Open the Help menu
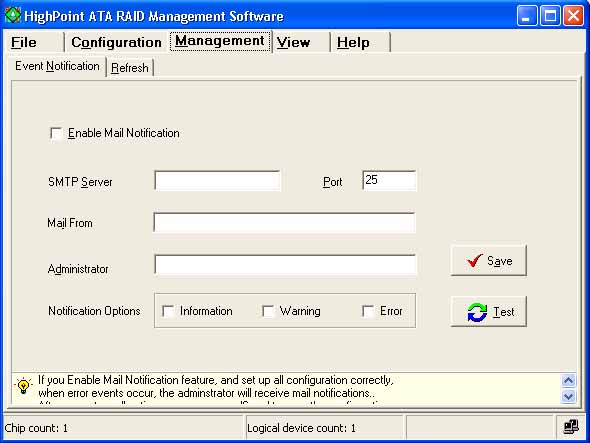This screenshot has height=443, width=590. click(x=353, y=42)
